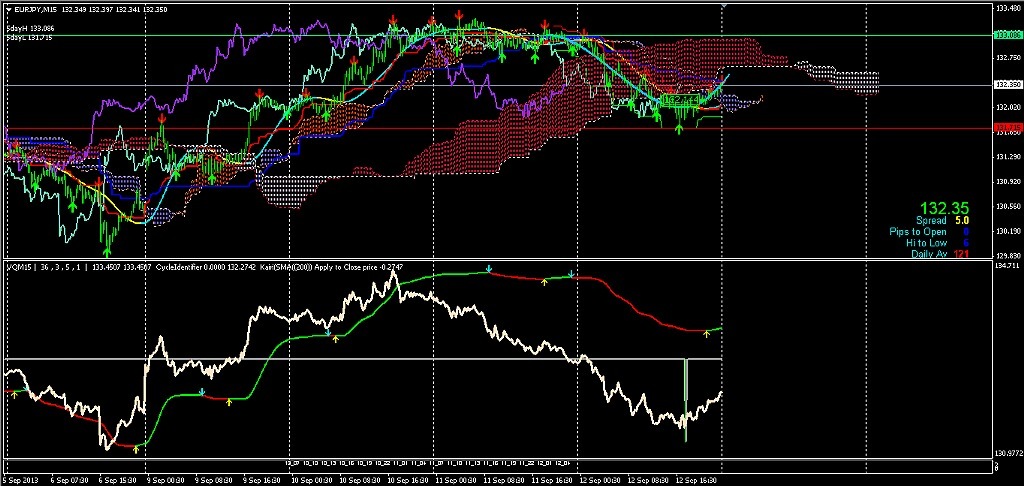This screenshot has width=1024, height=486.
Task: Click the open price value 132.349
Action: pyautogui.click(x=74, y=8)
